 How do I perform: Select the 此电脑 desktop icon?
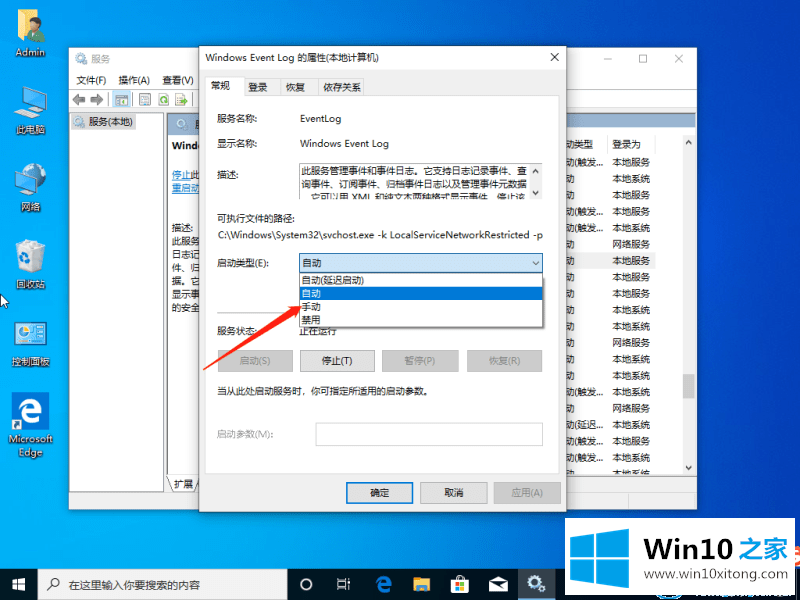pos(30,110)
